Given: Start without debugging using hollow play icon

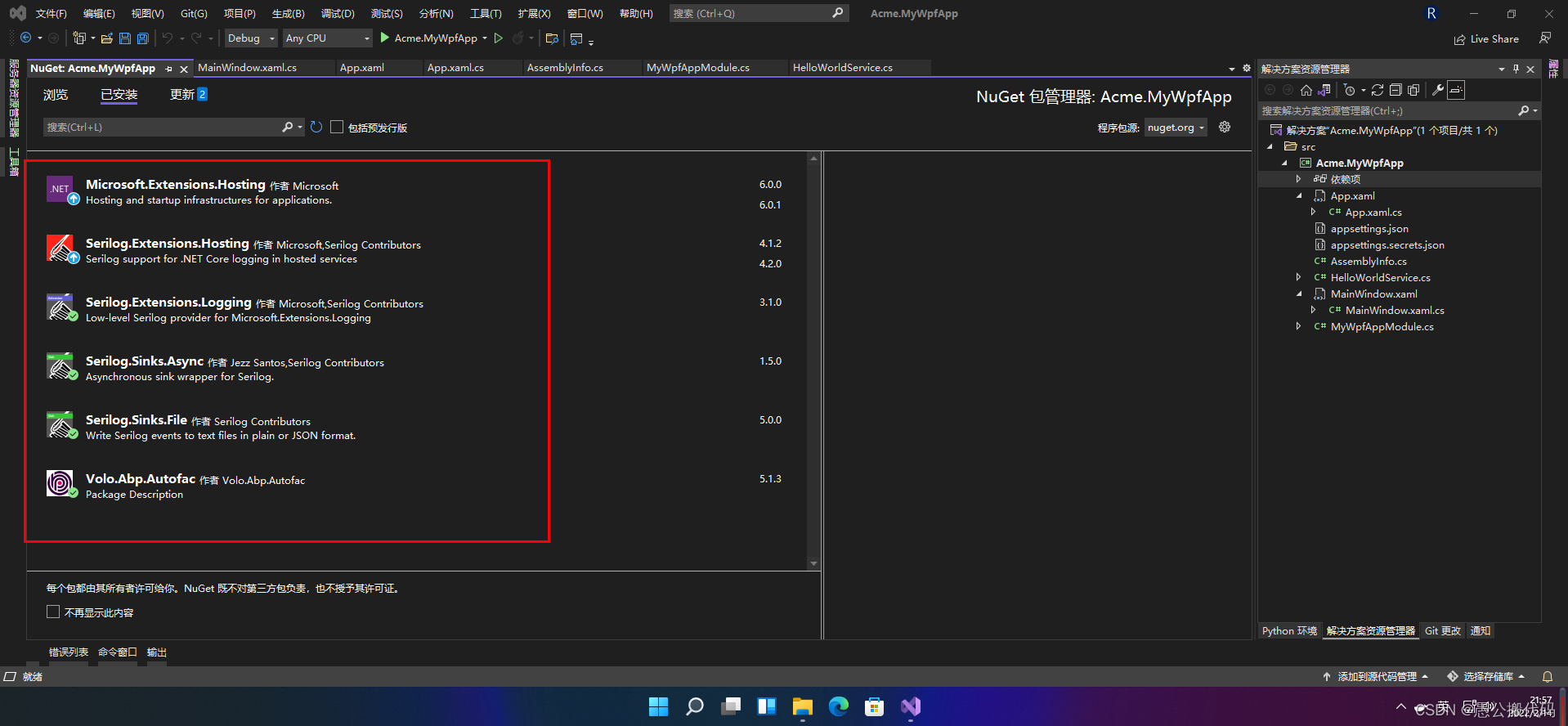Looking at the screenshot, I should 498,38.
